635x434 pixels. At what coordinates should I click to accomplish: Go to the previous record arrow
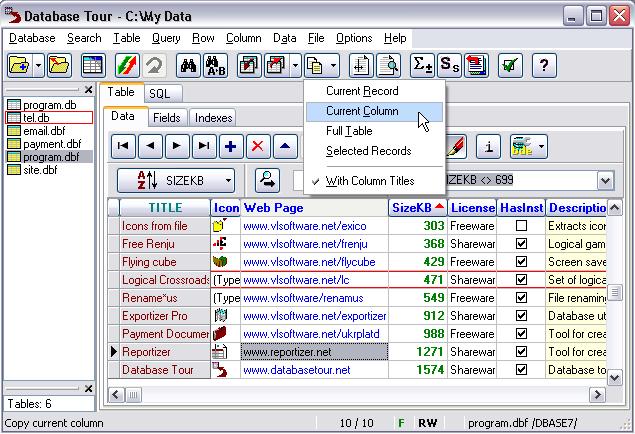[x=150, y=146]
